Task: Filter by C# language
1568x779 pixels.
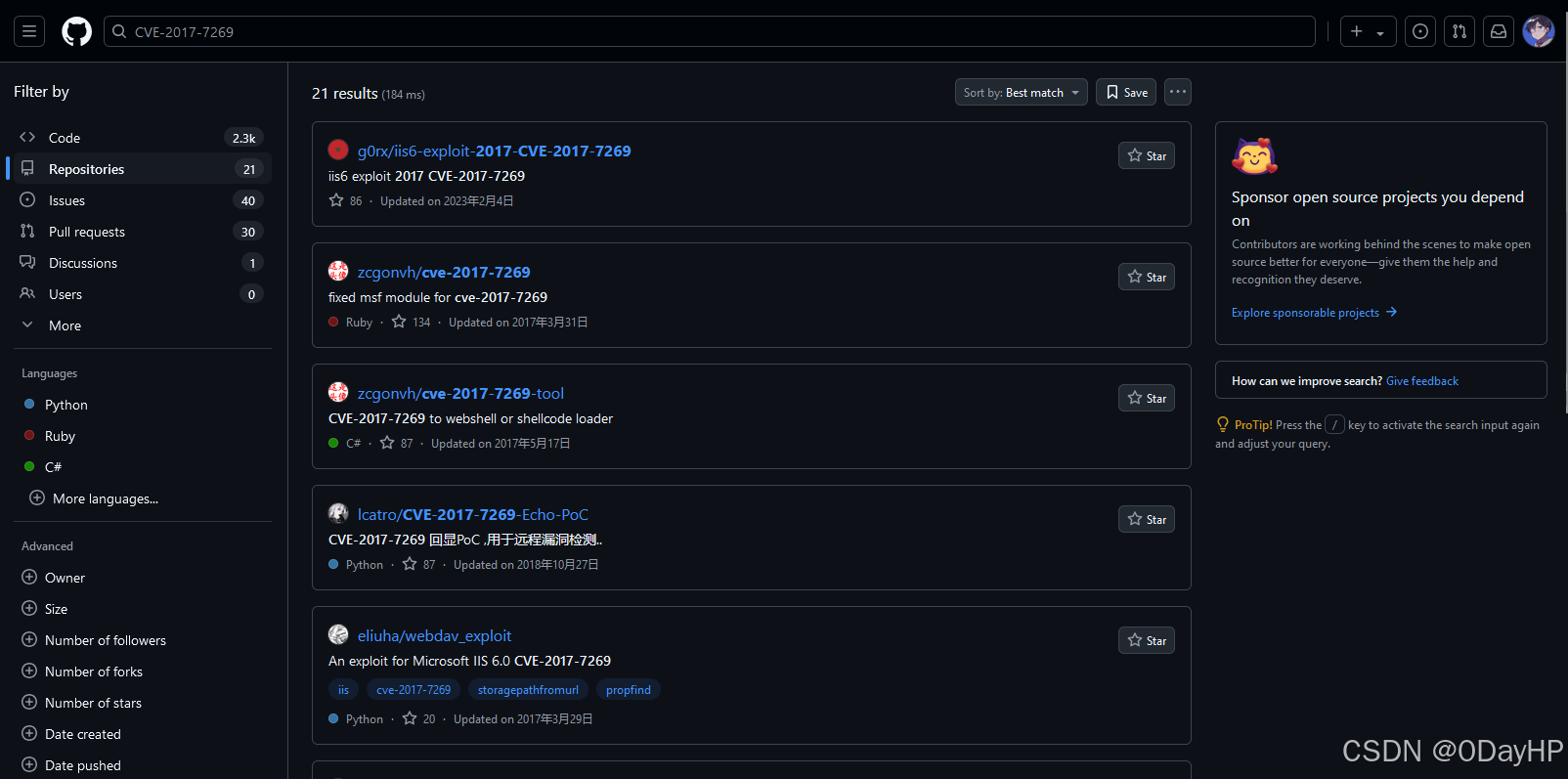Action: tap(143, 467)
